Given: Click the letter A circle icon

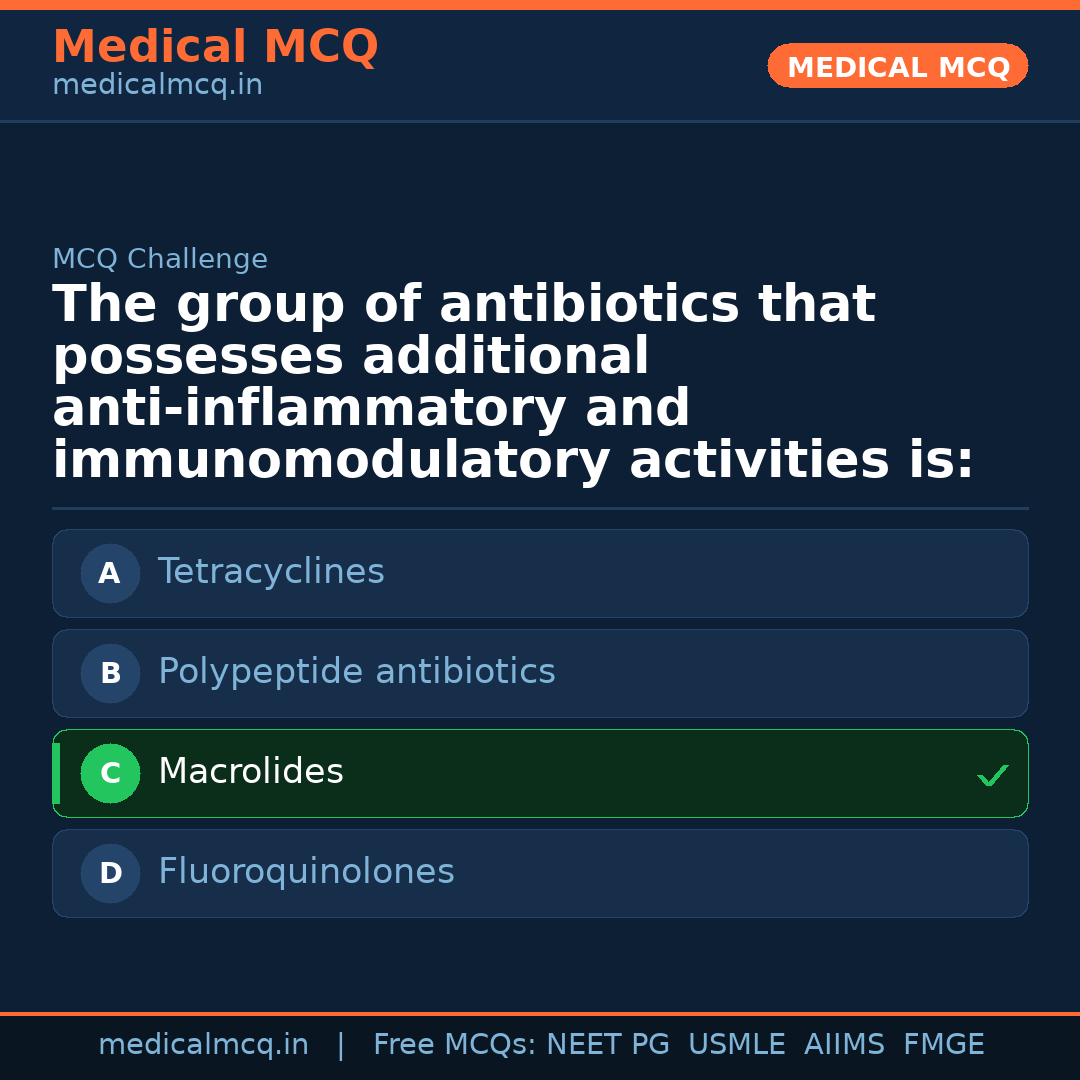Looking at the screenshot, I should coord(110,574).
